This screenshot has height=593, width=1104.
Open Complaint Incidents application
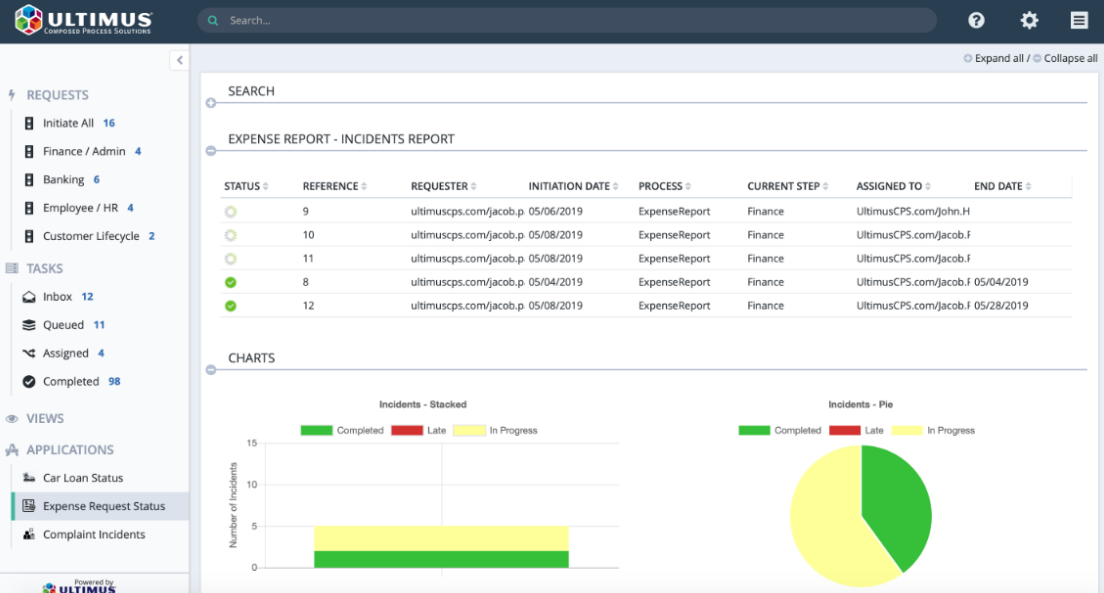pyautogui.click(x=93, y=535)
